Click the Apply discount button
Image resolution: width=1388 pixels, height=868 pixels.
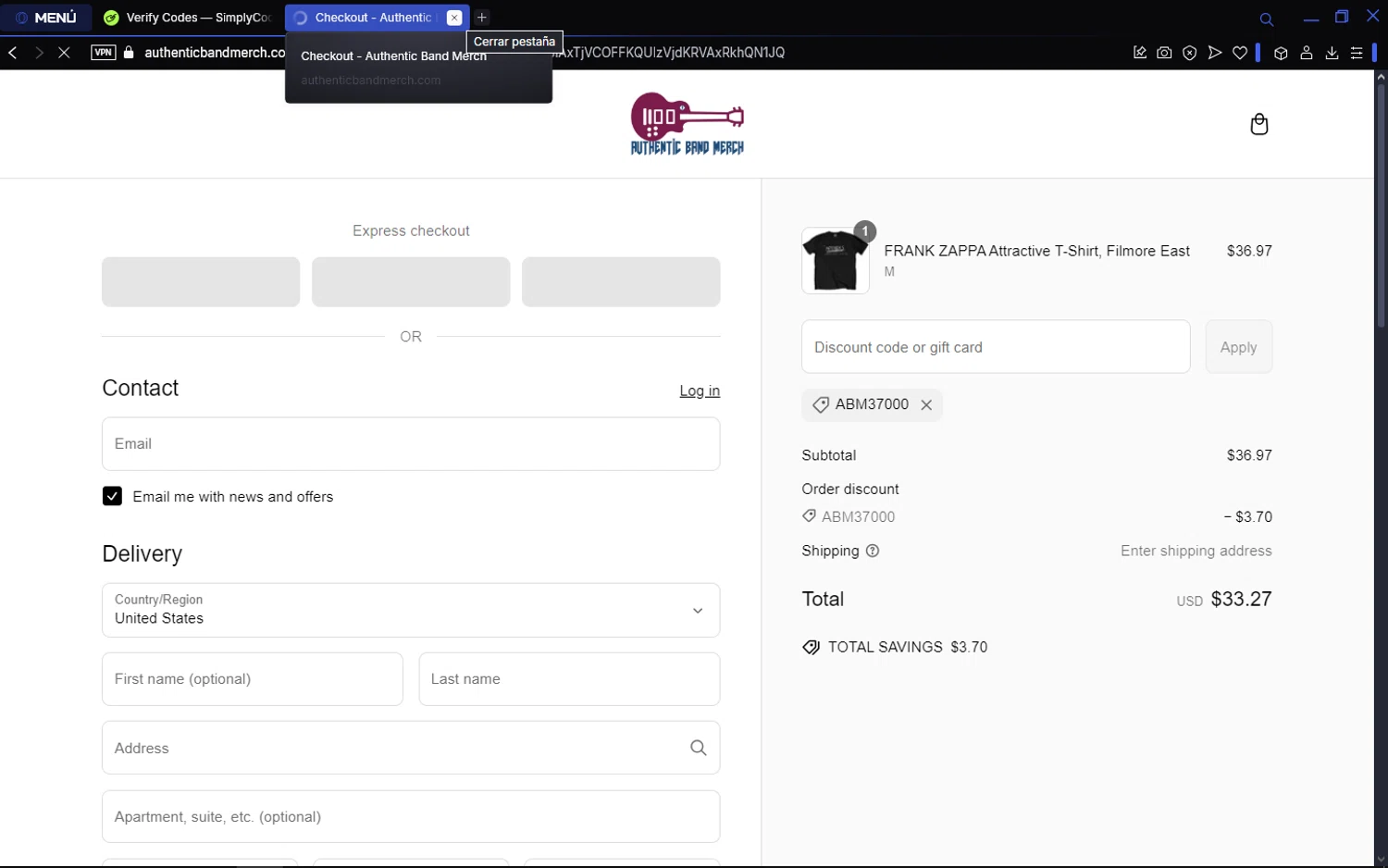coord(1238,347)
